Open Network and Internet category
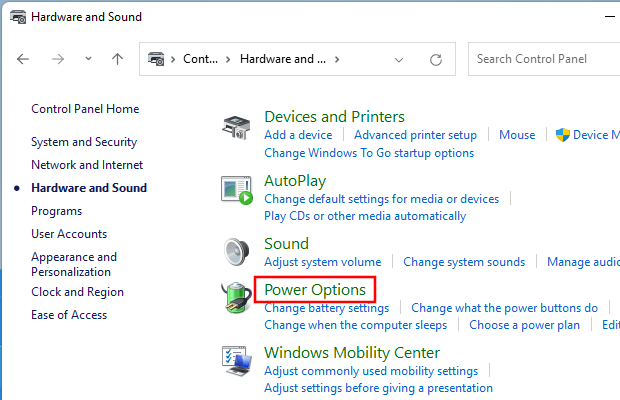The image size is (620, 400). pos(87,165)
